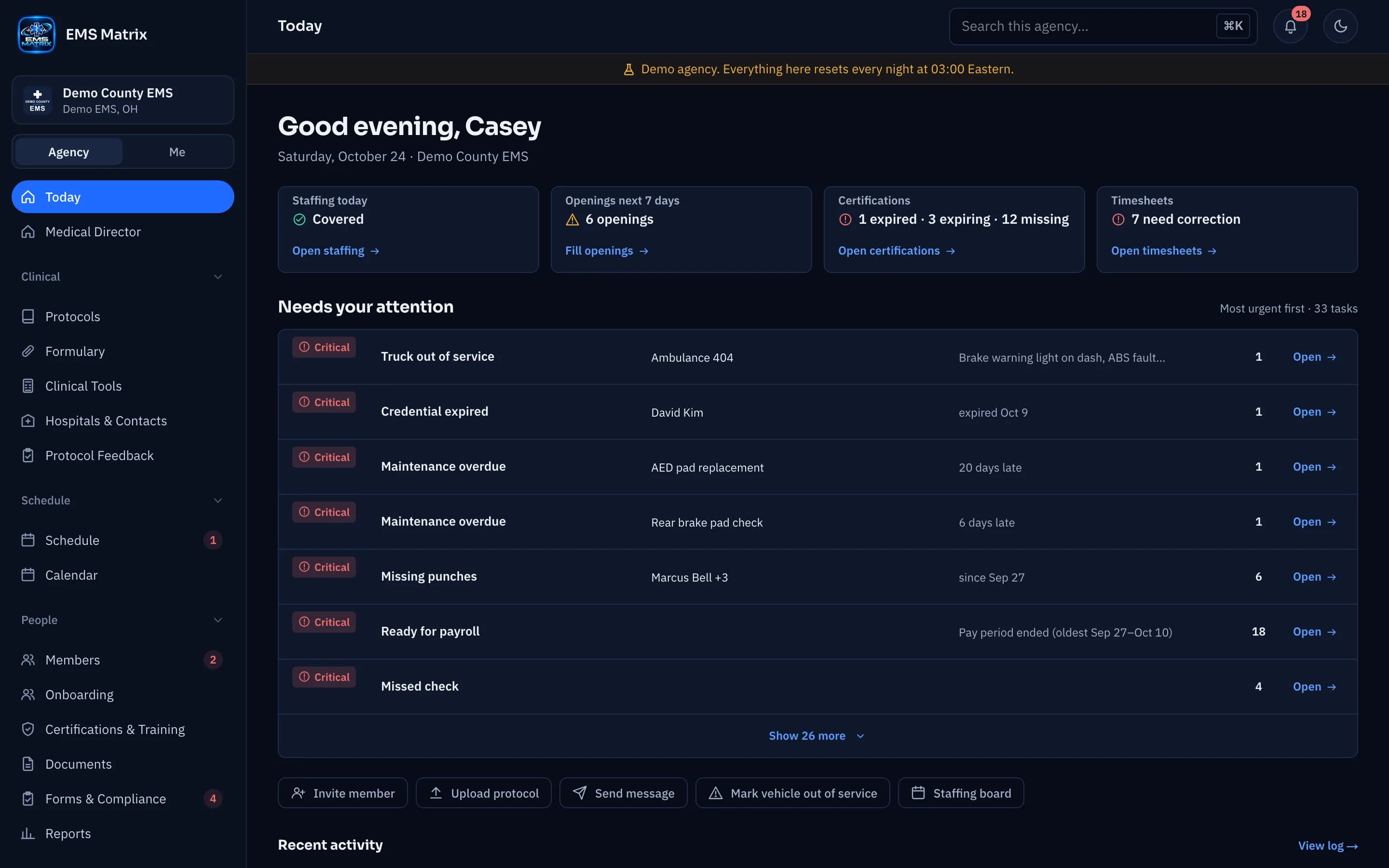This screenshot has height=868, width=1389.
Task: Open the Documents page
Action: point(123,764)
